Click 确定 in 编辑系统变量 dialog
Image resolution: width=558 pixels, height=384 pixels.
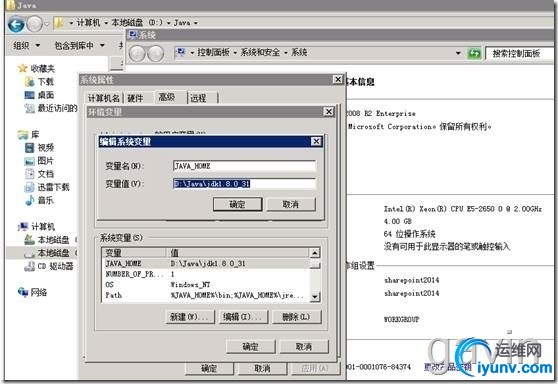pyautogui.click(x=237, y=204)
